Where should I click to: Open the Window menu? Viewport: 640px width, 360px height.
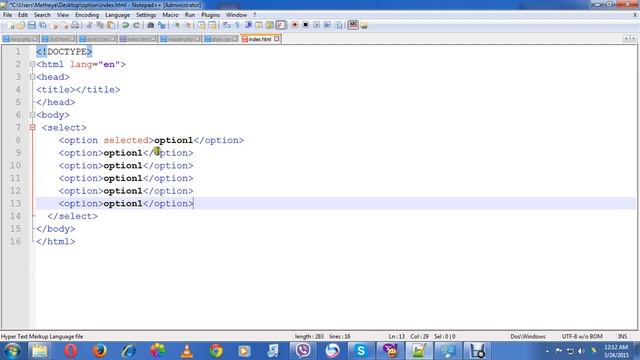[x=236, y=15]
